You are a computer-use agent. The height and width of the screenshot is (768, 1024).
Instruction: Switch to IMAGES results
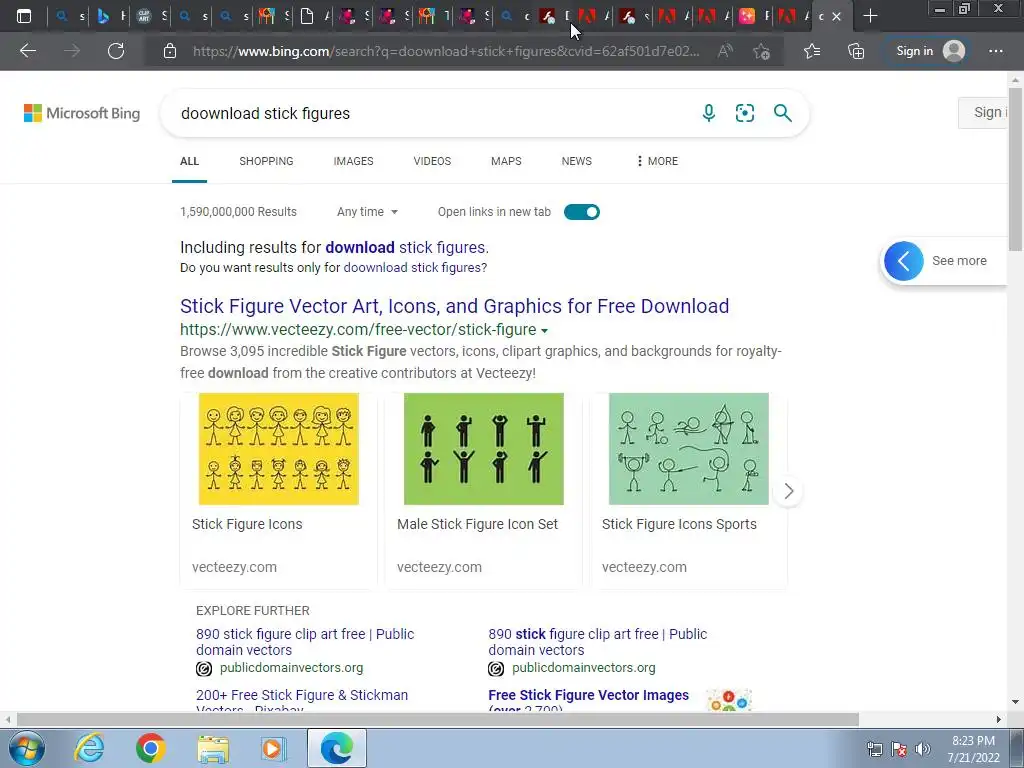pyautogui.click(x=353, y=161)
